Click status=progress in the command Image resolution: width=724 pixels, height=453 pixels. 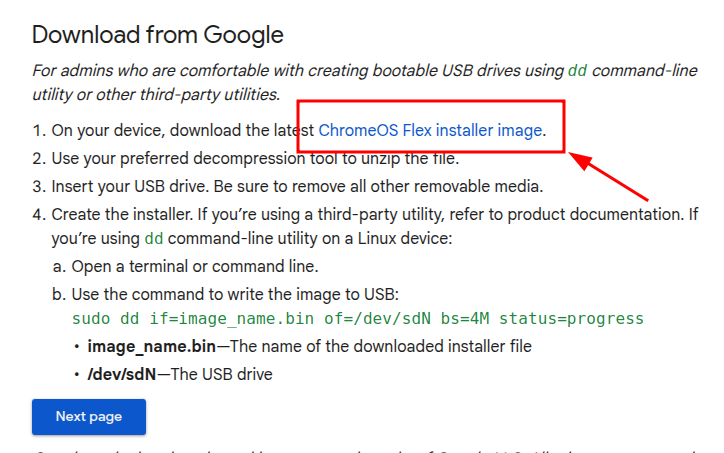[x=571, y=319]
